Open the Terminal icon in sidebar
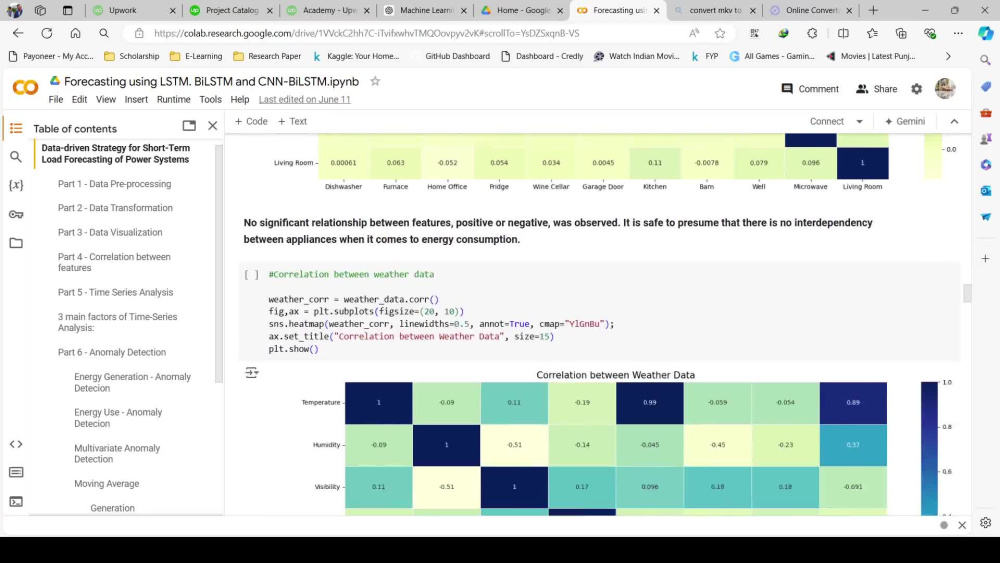The height and width of the screenshot is (563, 1000). [16, 502]
